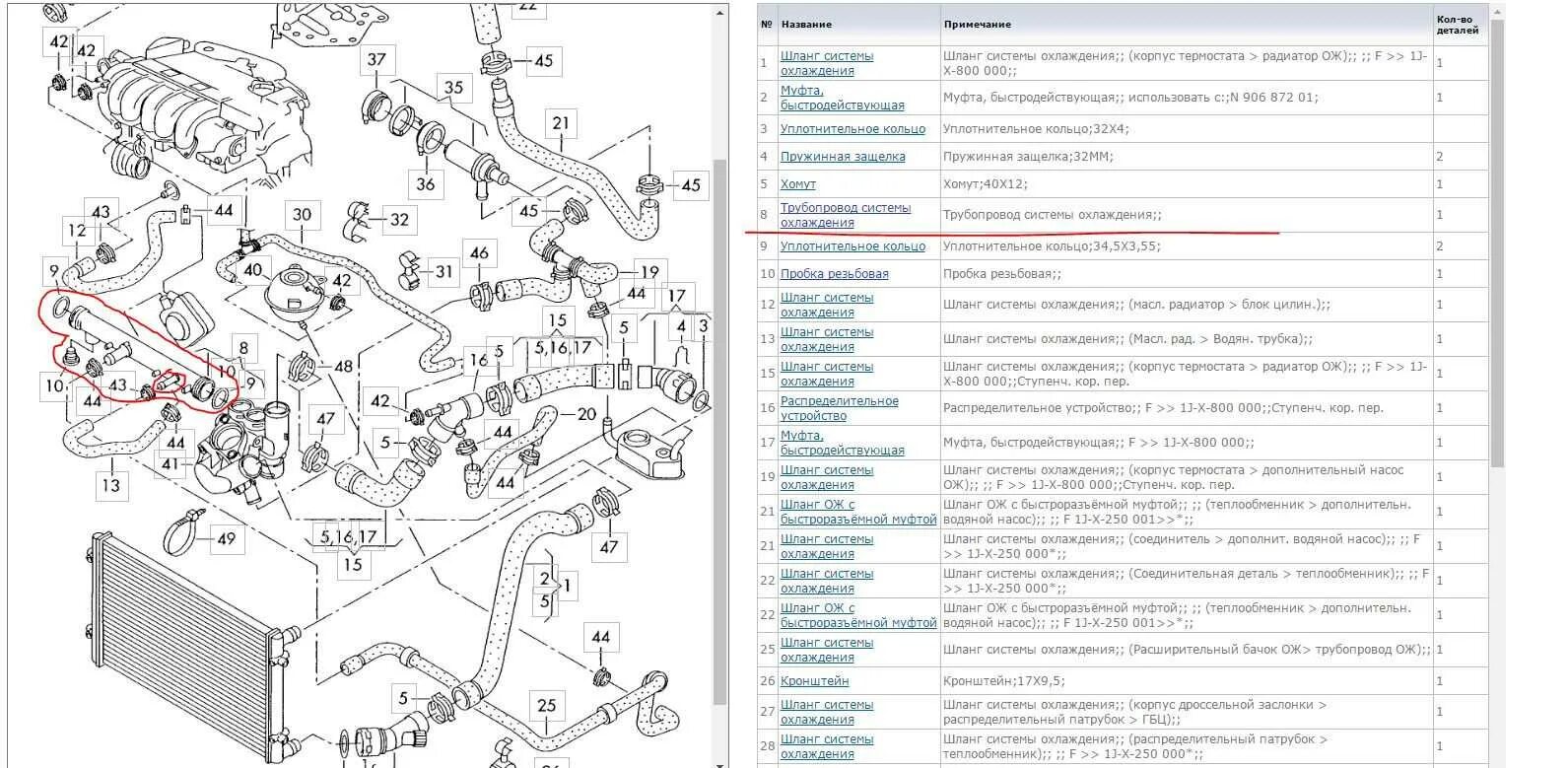Select the note 'Пробка резьбовая;;'
Image resolution: width=1568 pixels, height=768 pixels.
click(x=1002, y=274)
